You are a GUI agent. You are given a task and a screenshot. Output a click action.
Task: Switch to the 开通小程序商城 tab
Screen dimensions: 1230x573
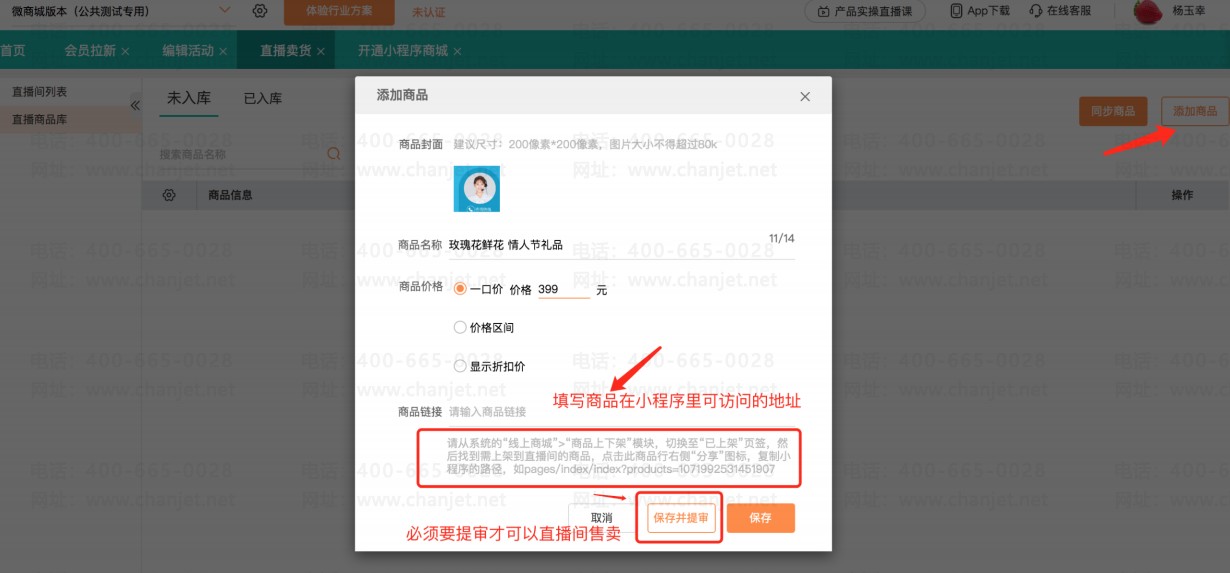click(403, 50)
